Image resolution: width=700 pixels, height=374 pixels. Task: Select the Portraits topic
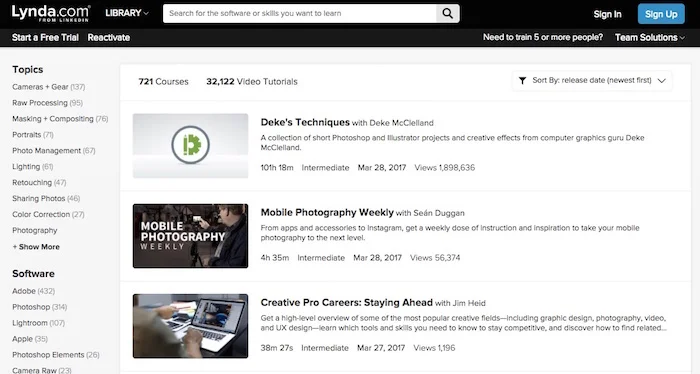coord(33,135)
